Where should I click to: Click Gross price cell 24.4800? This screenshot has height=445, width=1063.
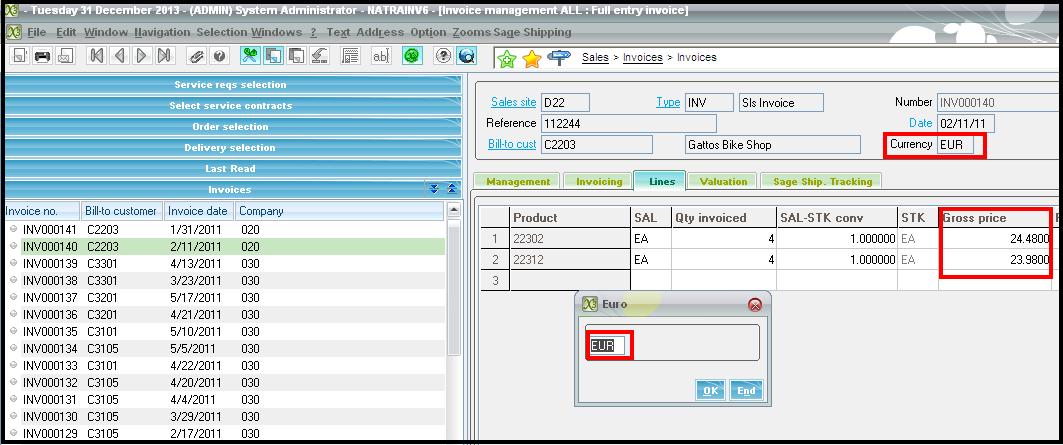pyautogui.click(x=995, y=239)
